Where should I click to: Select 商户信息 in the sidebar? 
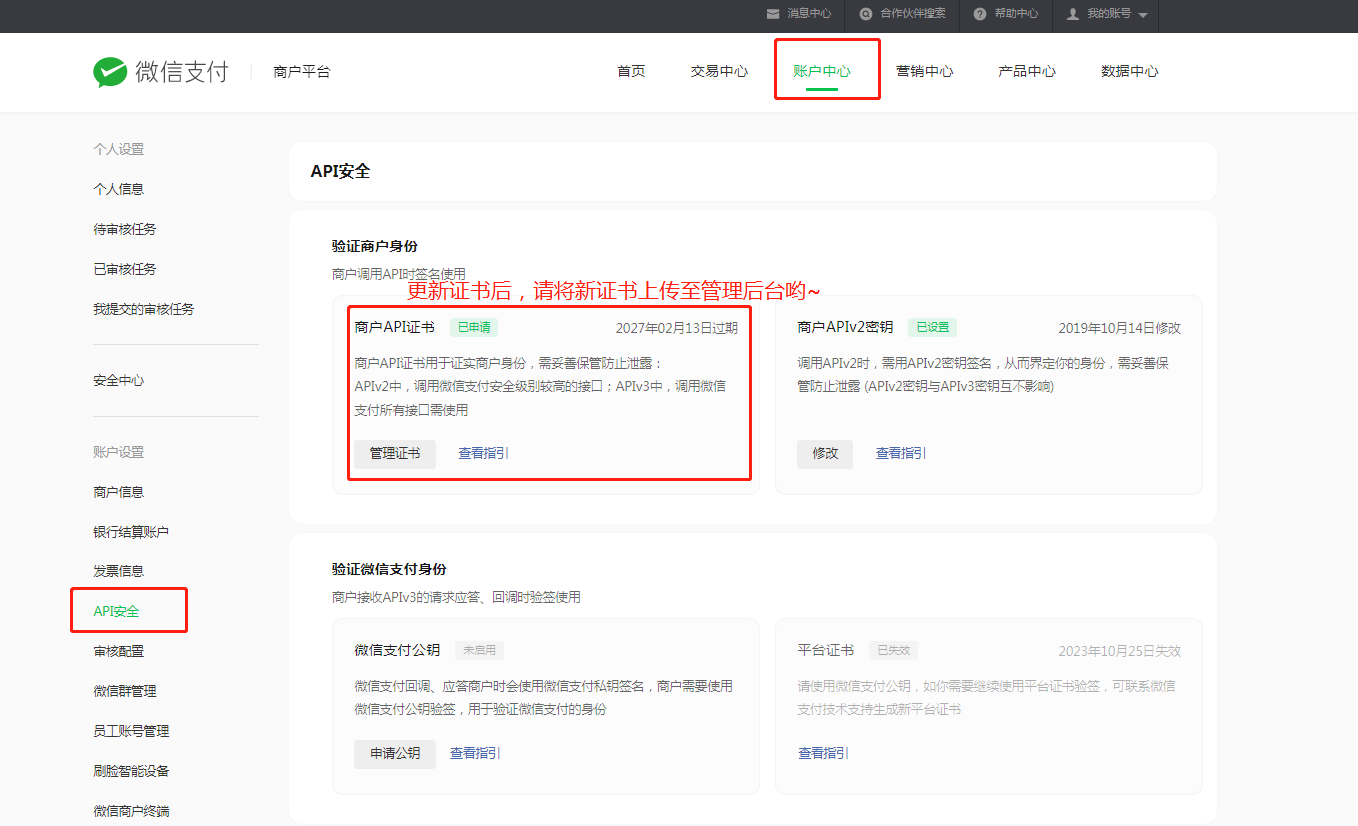tap(119, 492)
